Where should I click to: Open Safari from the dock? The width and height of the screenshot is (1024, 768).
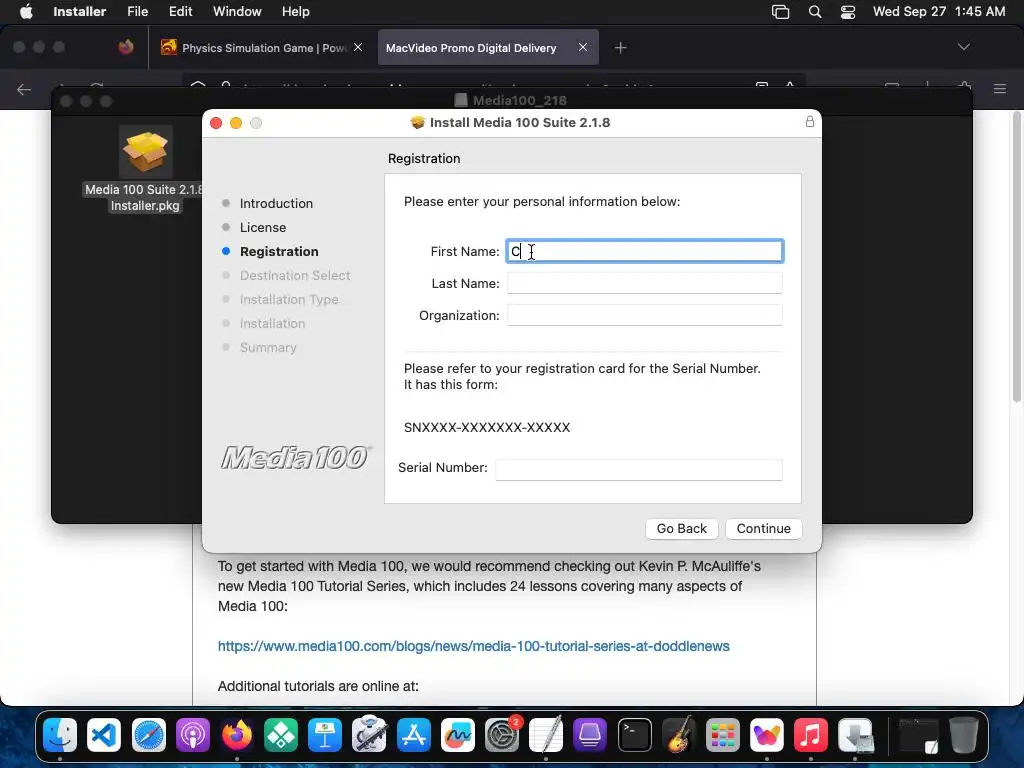[x=148, y=735]
